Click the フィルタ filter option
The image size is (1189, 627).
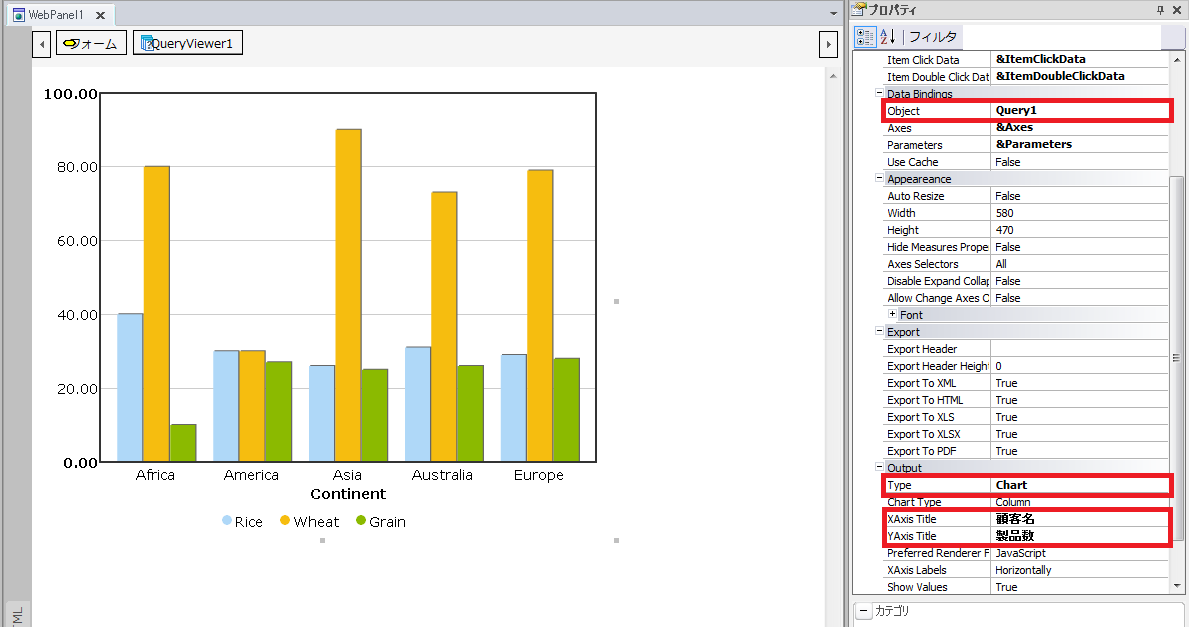point(932,37)
